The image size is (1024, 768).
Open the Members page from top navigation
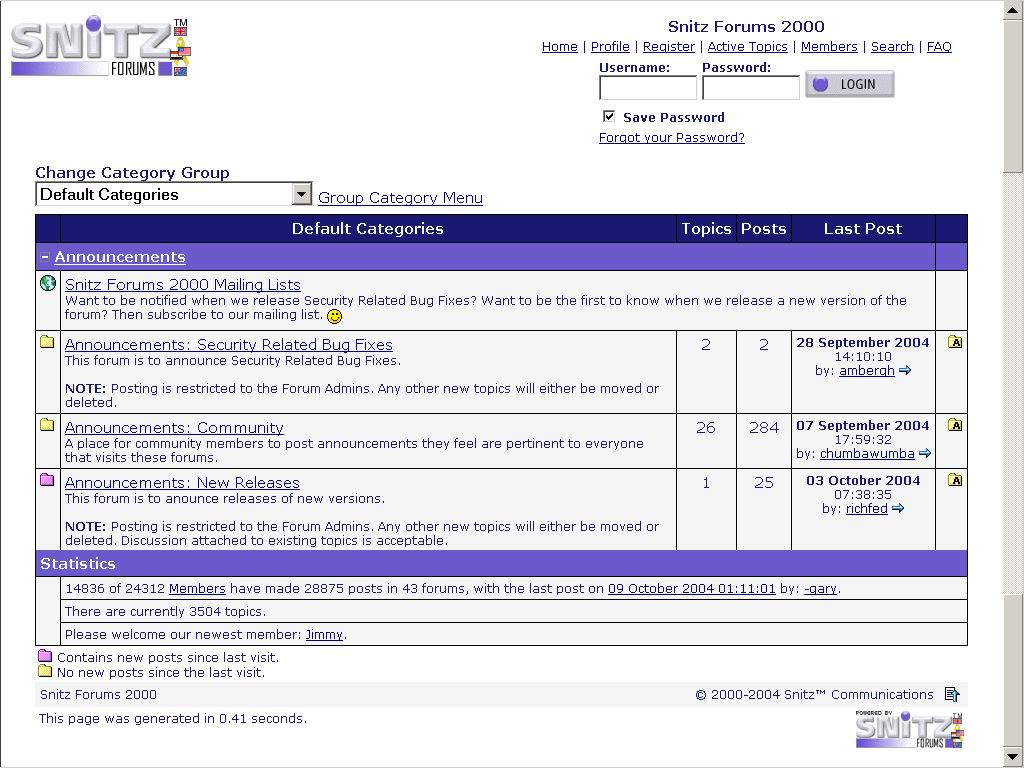click(x=829, y=46)
